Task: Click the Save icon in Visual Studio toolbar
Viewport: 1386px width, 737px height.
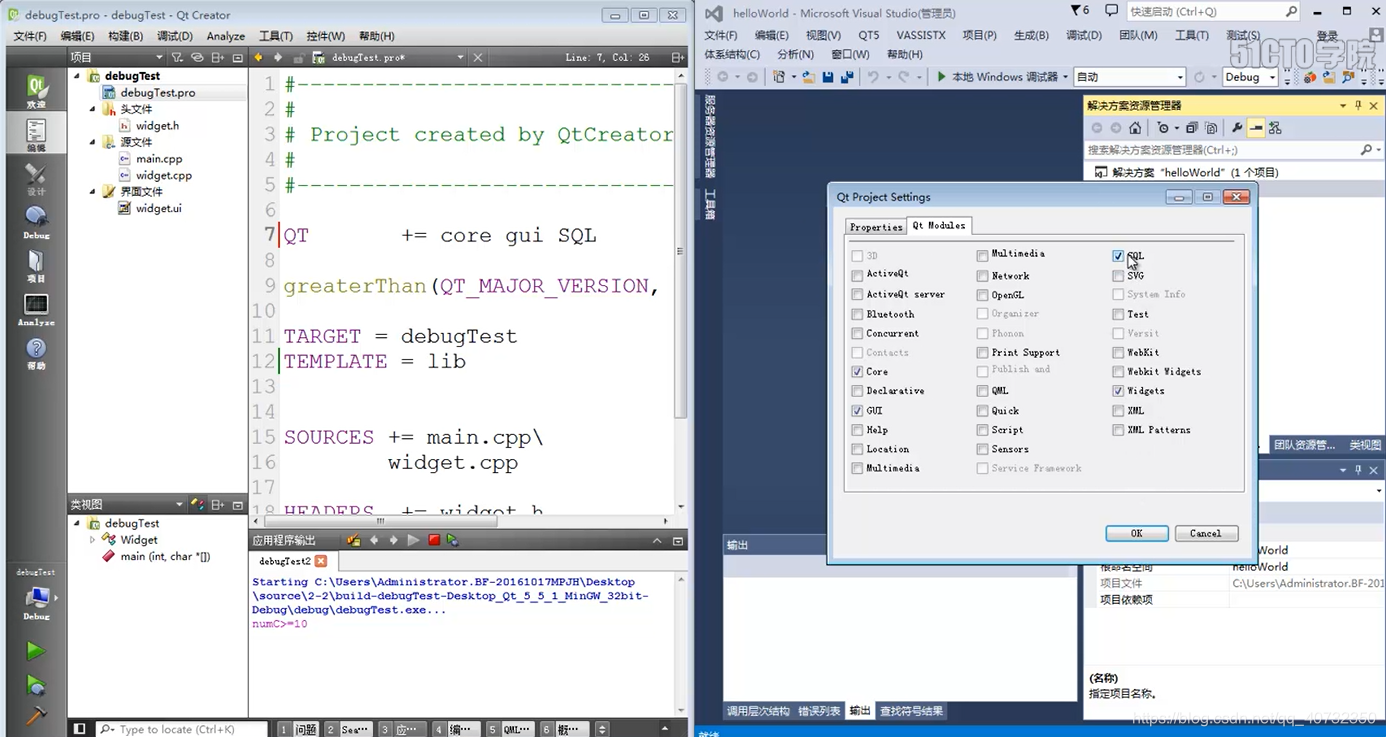Action: pos(828,77)
